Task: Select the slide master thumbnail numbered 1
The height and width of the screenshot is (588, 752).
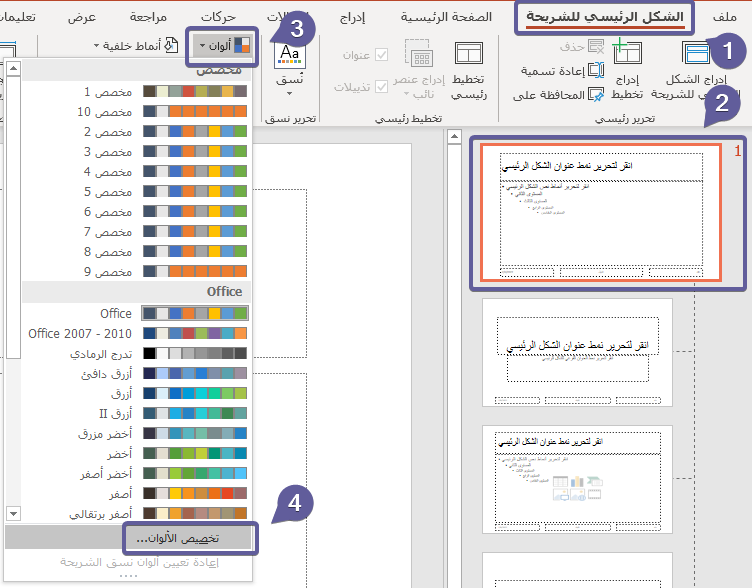Action: point(601,212)
